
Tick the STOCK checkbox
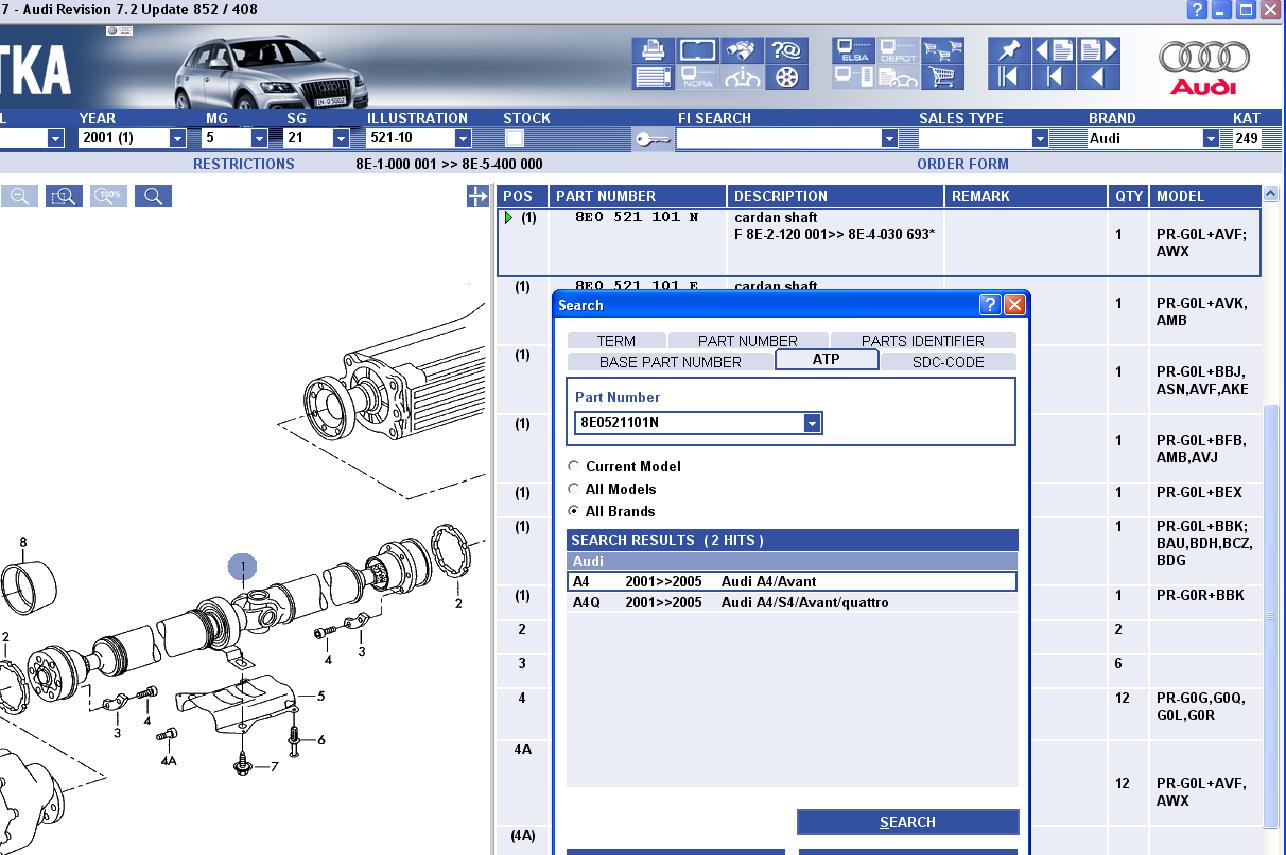click(514, 138)
